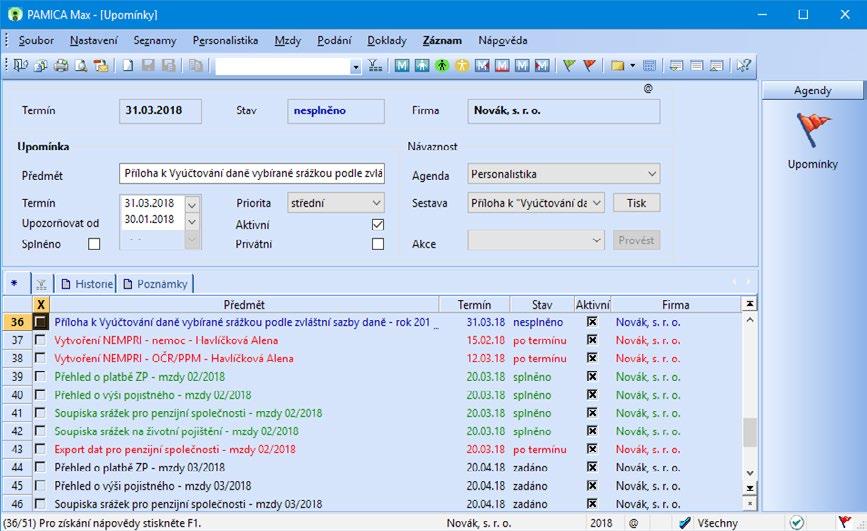Click the print toolbar icon

(61, 65)
